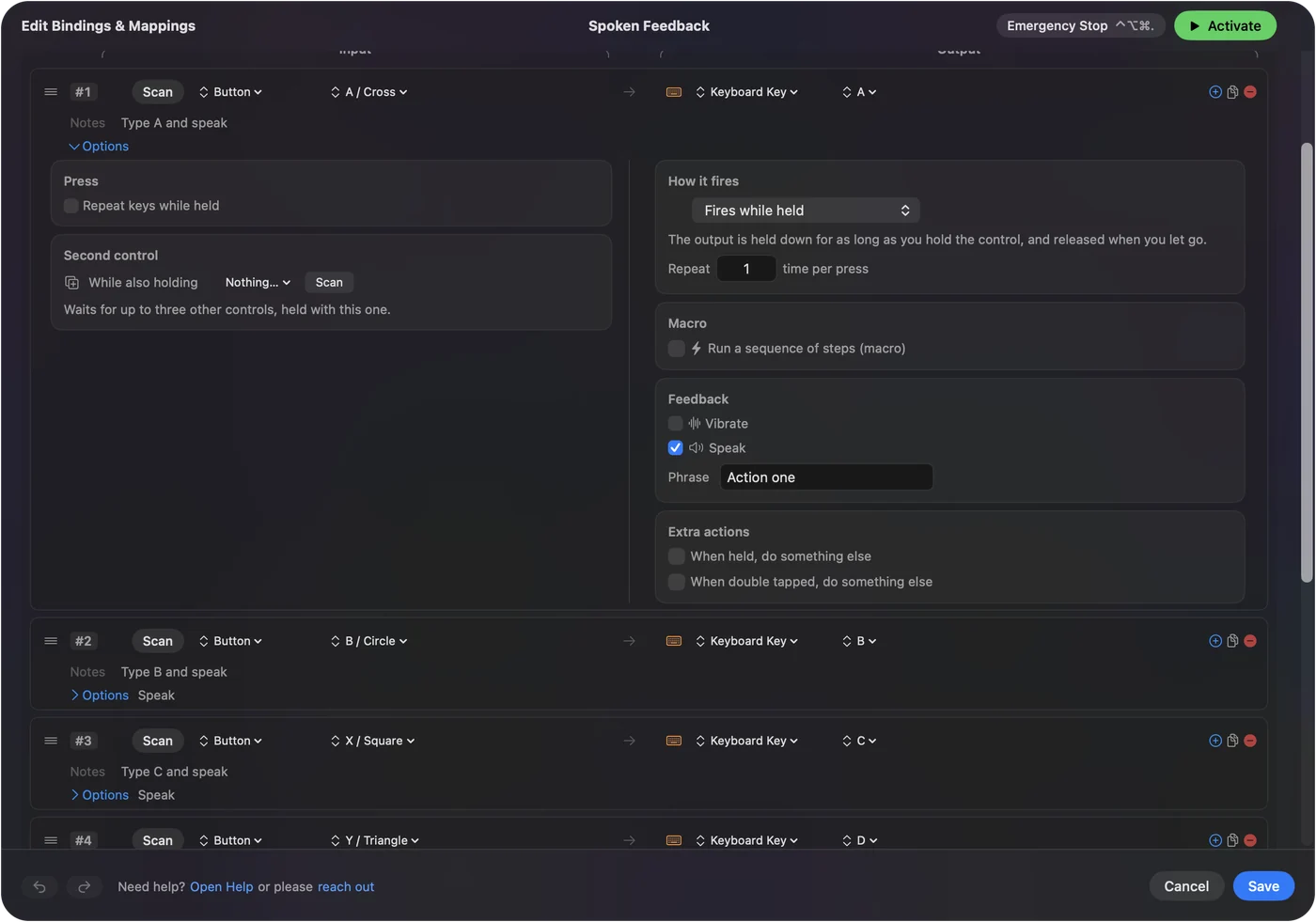Image resolution: width=1316 pixels, height=922 pixels.
Task: Click the vertical scrollbar thumb
Action: click(x=1307, y=363)
